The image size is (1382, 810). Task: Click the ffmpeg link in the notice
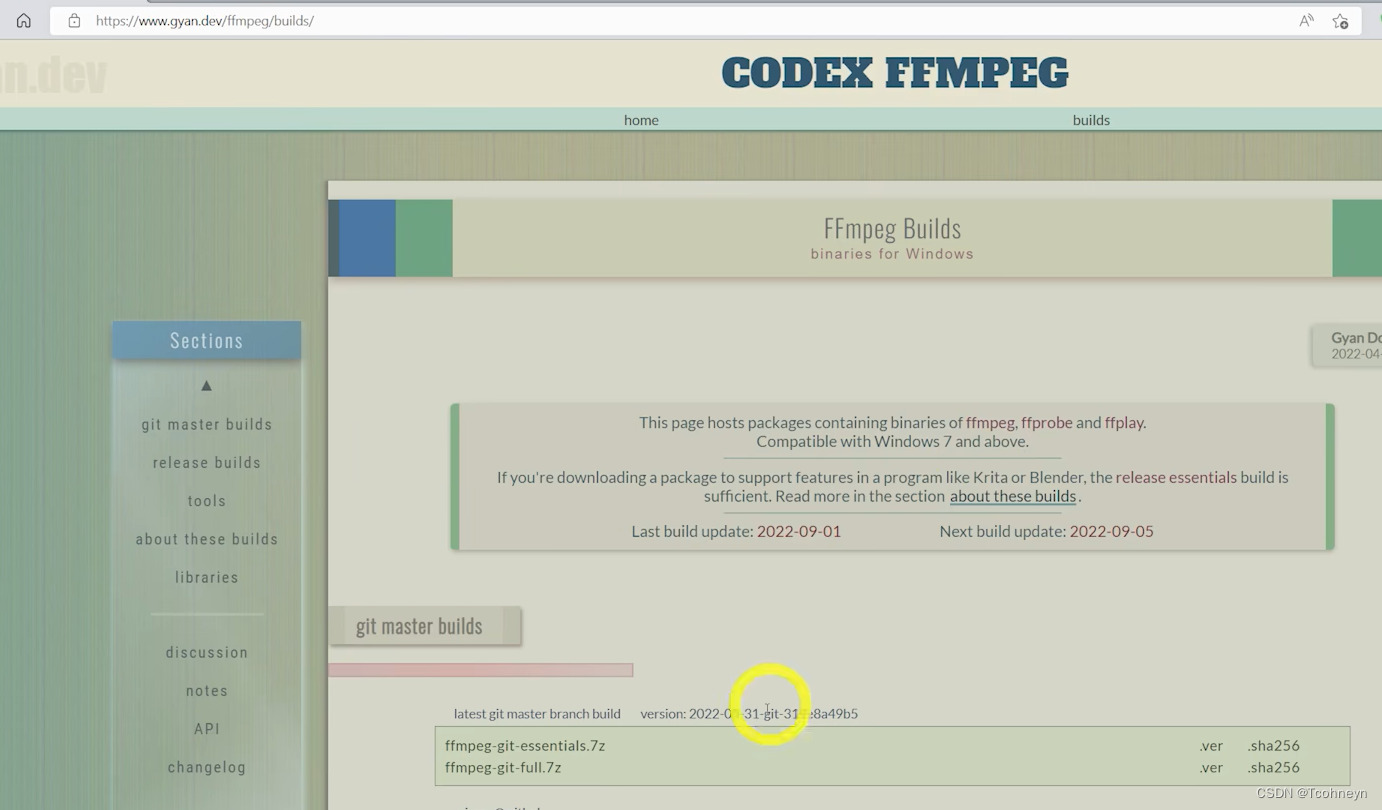click(x=990, y=422)
